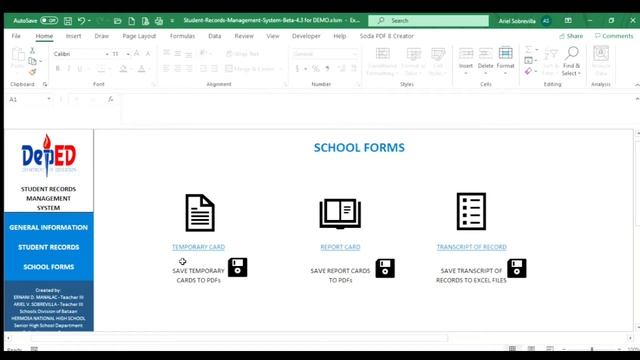Collapse the ribbon with the chevron
The image size is (640, 360).
637,84
